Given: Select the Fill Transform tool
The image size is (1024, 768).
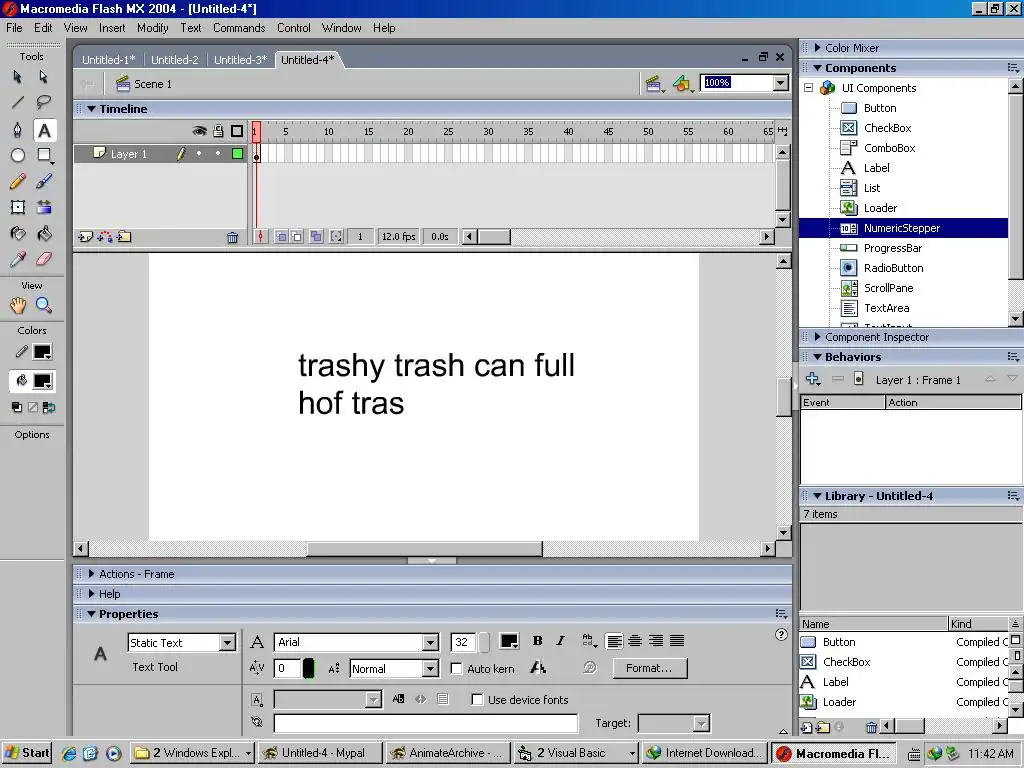Looking at the screenshot, I should click(x=44, y=208).
